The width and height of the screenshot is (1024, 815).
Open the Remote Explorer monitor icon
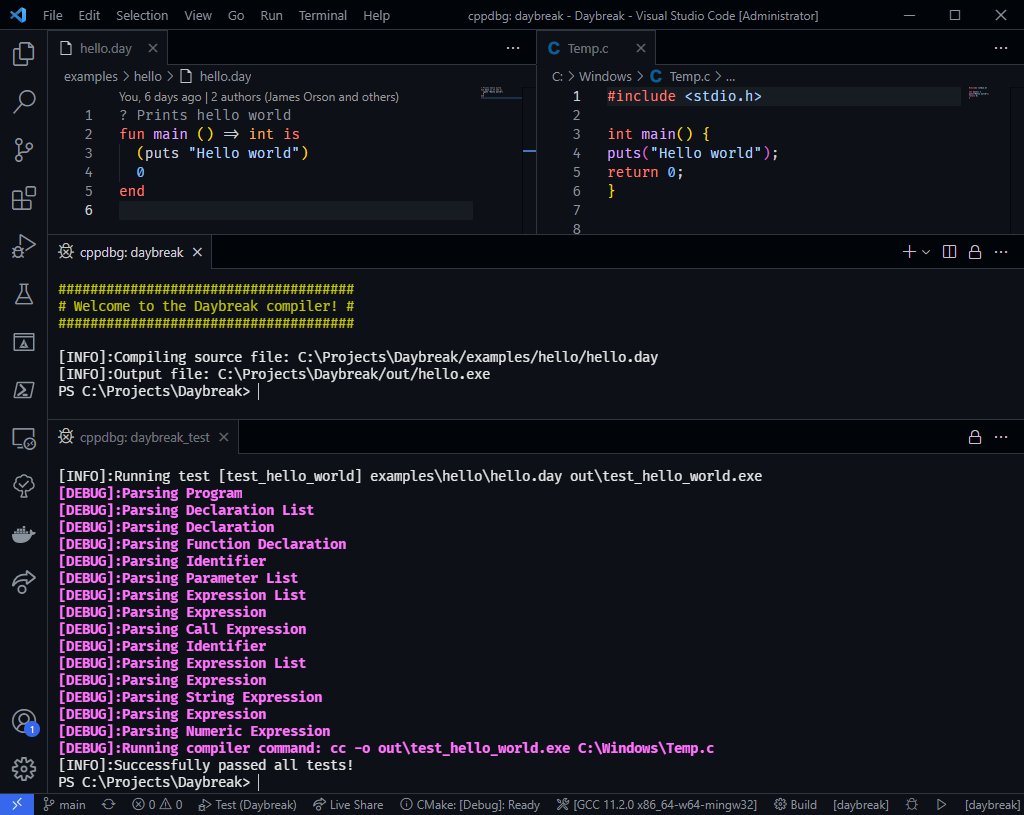coord(24,438)
